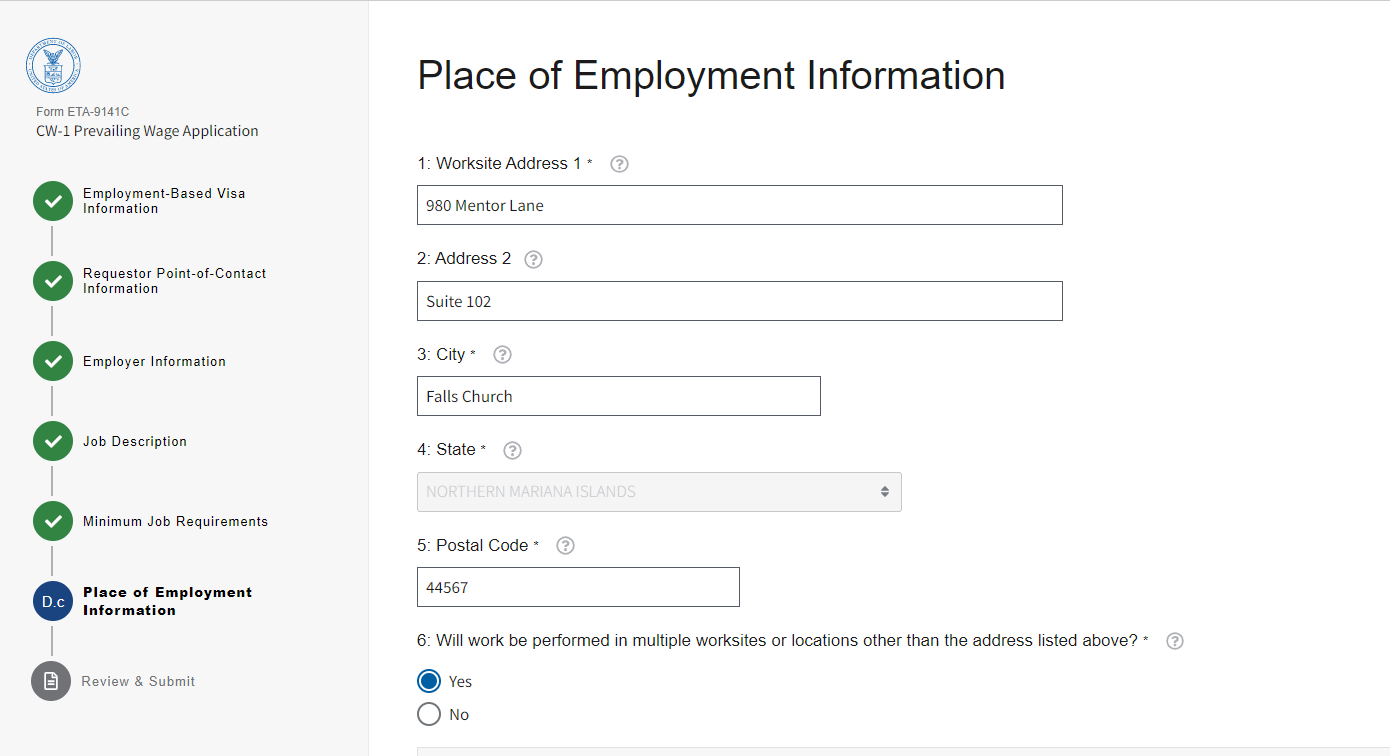The image size is (1390, 756).
Task: Click the City input field
Action: (x=618, y=396)
